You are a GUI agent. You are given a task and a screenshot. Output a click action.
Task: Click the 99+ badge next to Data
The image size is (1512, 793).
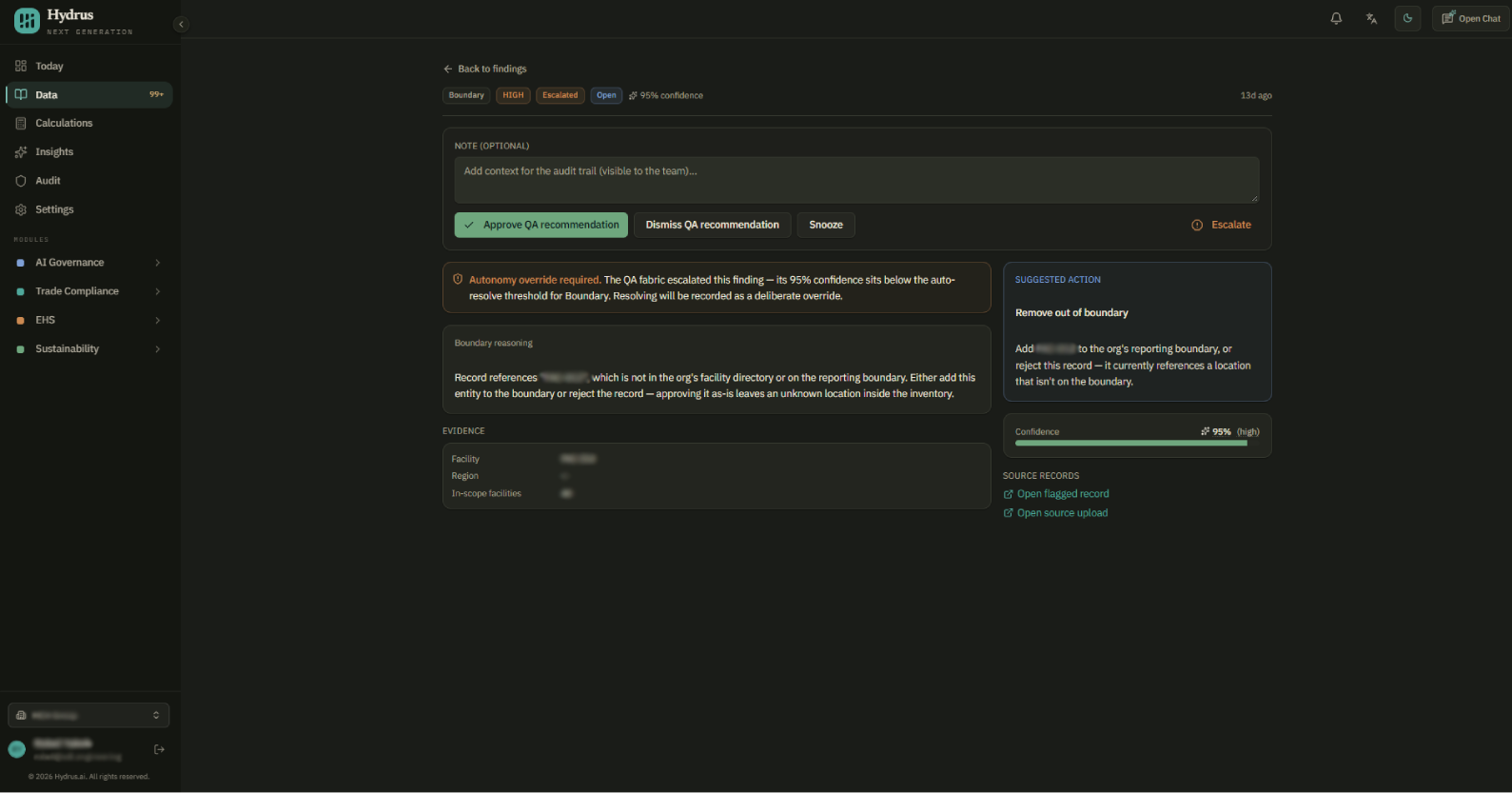(x=156, y=94)
